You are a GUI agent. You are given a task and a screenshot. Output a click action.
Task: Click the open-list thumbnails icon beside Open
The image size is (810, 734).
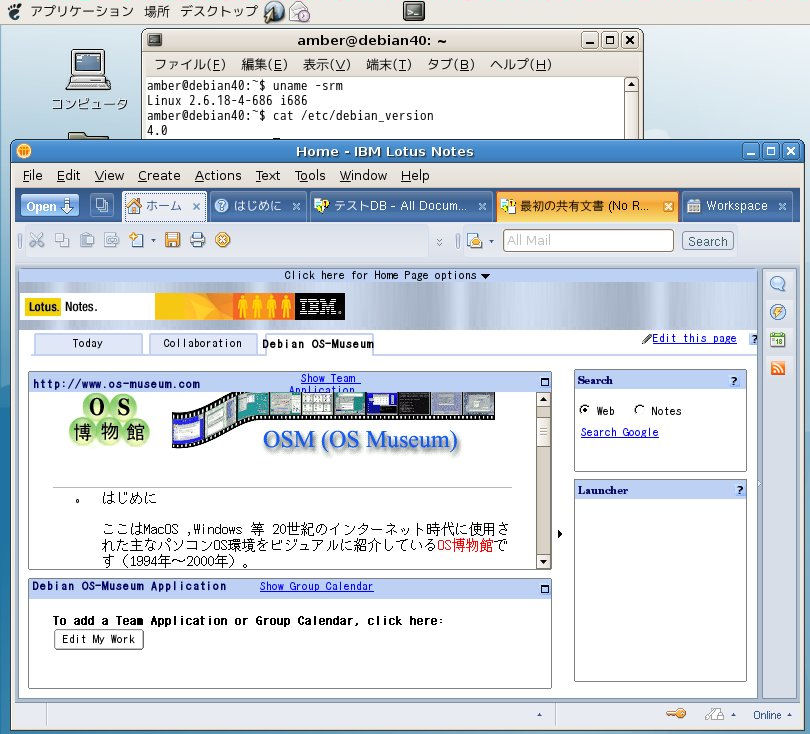[102, 206]
